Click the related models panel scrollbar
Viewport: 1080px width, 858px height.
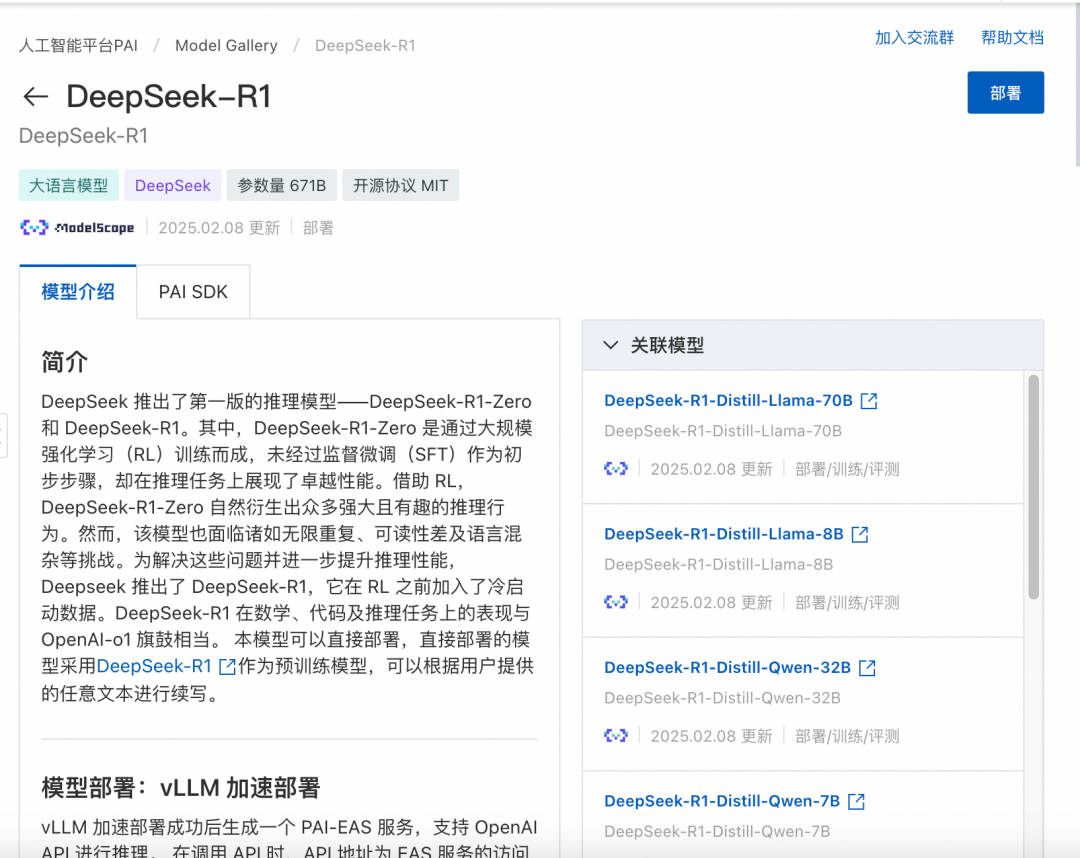click(x=1033, y=487)
